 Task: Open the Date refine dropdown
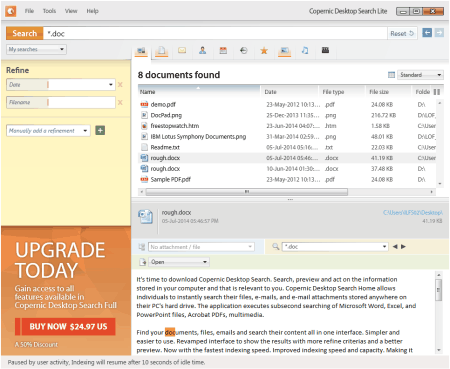tap(111, 85)
